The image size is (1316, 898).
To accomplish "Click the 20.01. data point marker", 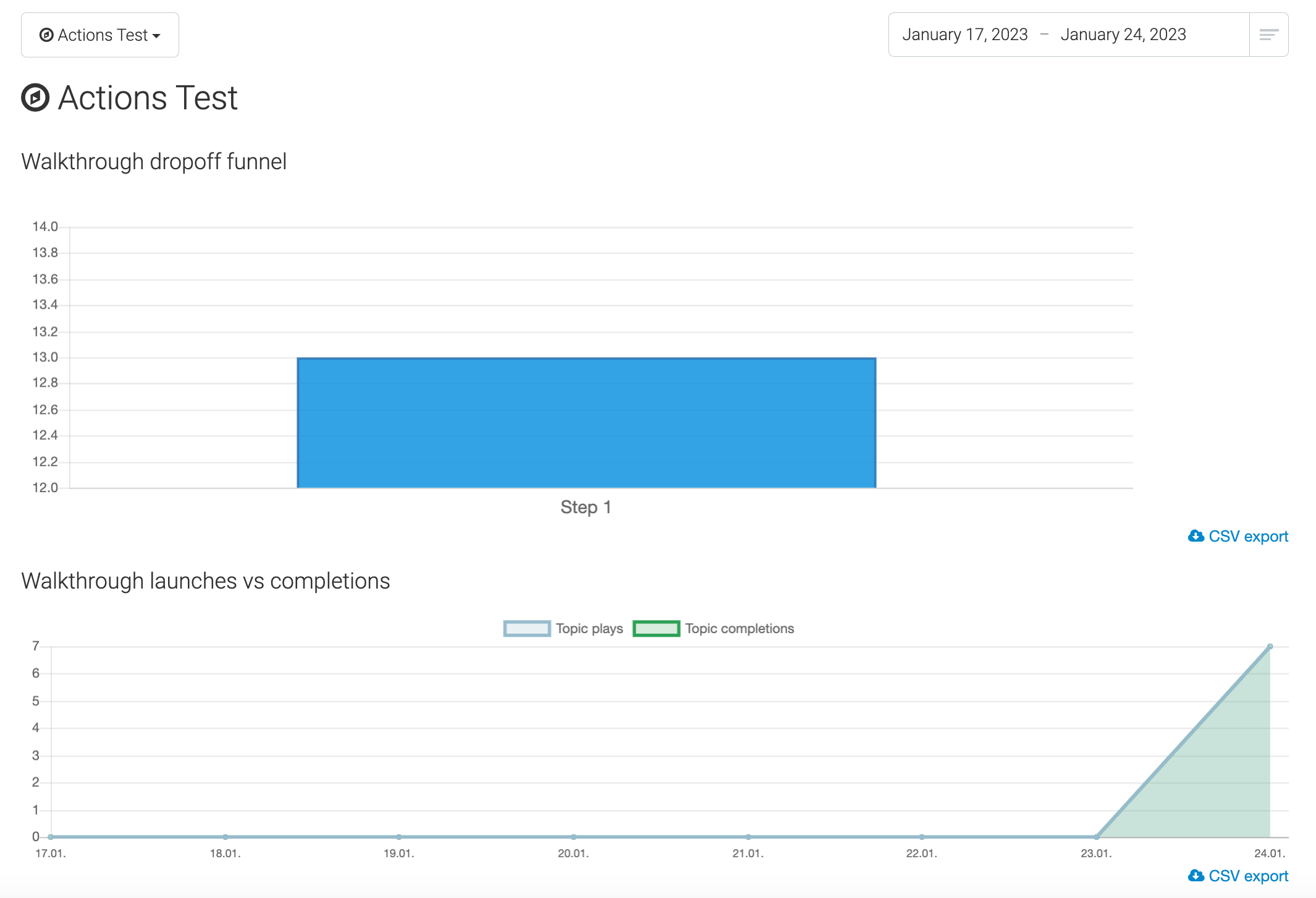I will pos(573,837).
